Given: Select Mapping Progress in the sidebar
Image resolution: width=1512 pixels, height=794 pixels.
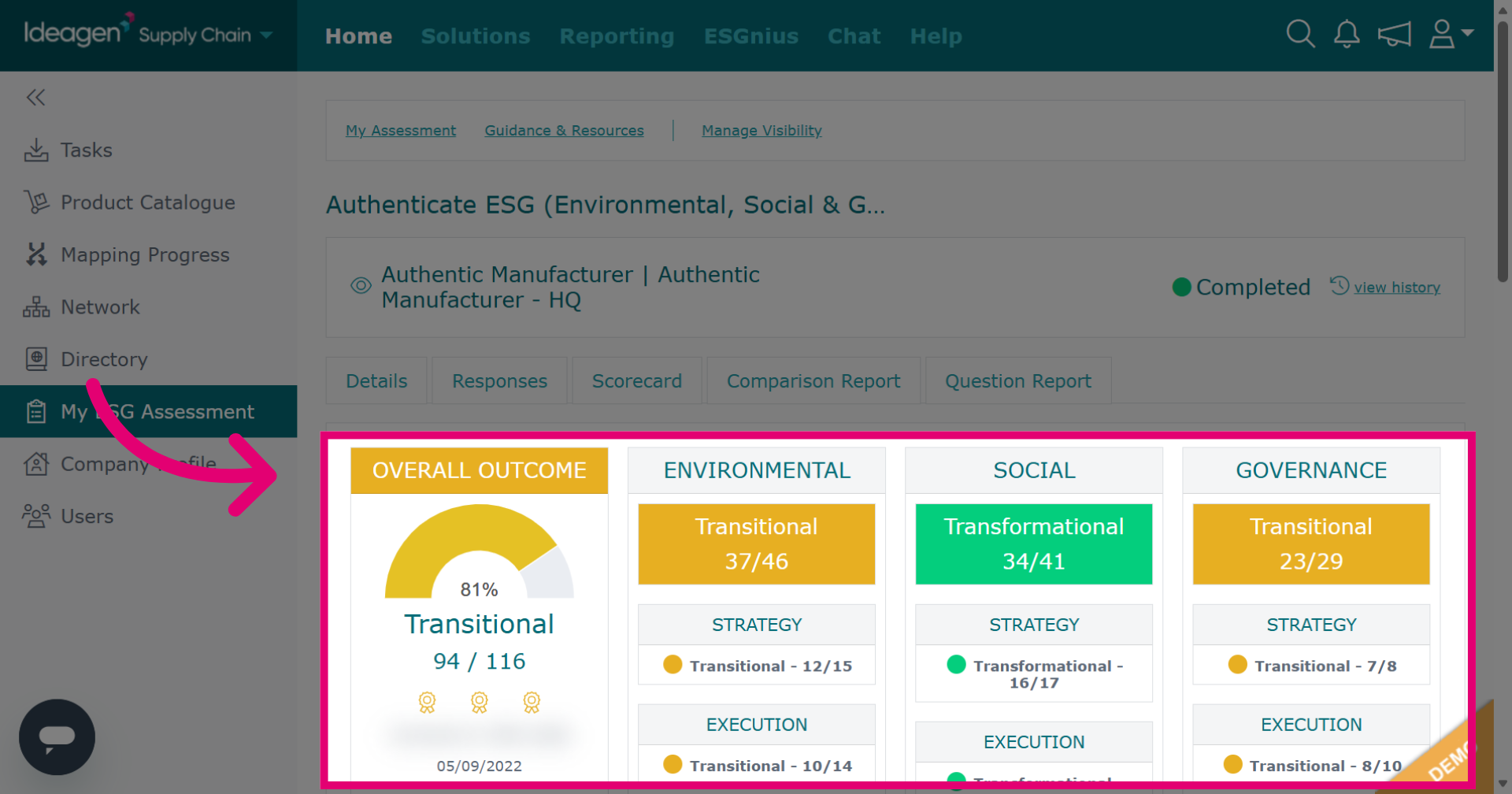Looking at the screenshot, I should tap(148, 254).
